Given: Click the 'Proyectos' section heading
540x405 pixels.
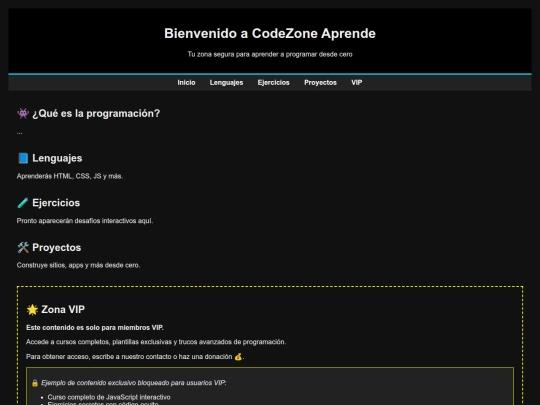Looking at the screenshot, I should pyautogui.click(x=56, y=247).
